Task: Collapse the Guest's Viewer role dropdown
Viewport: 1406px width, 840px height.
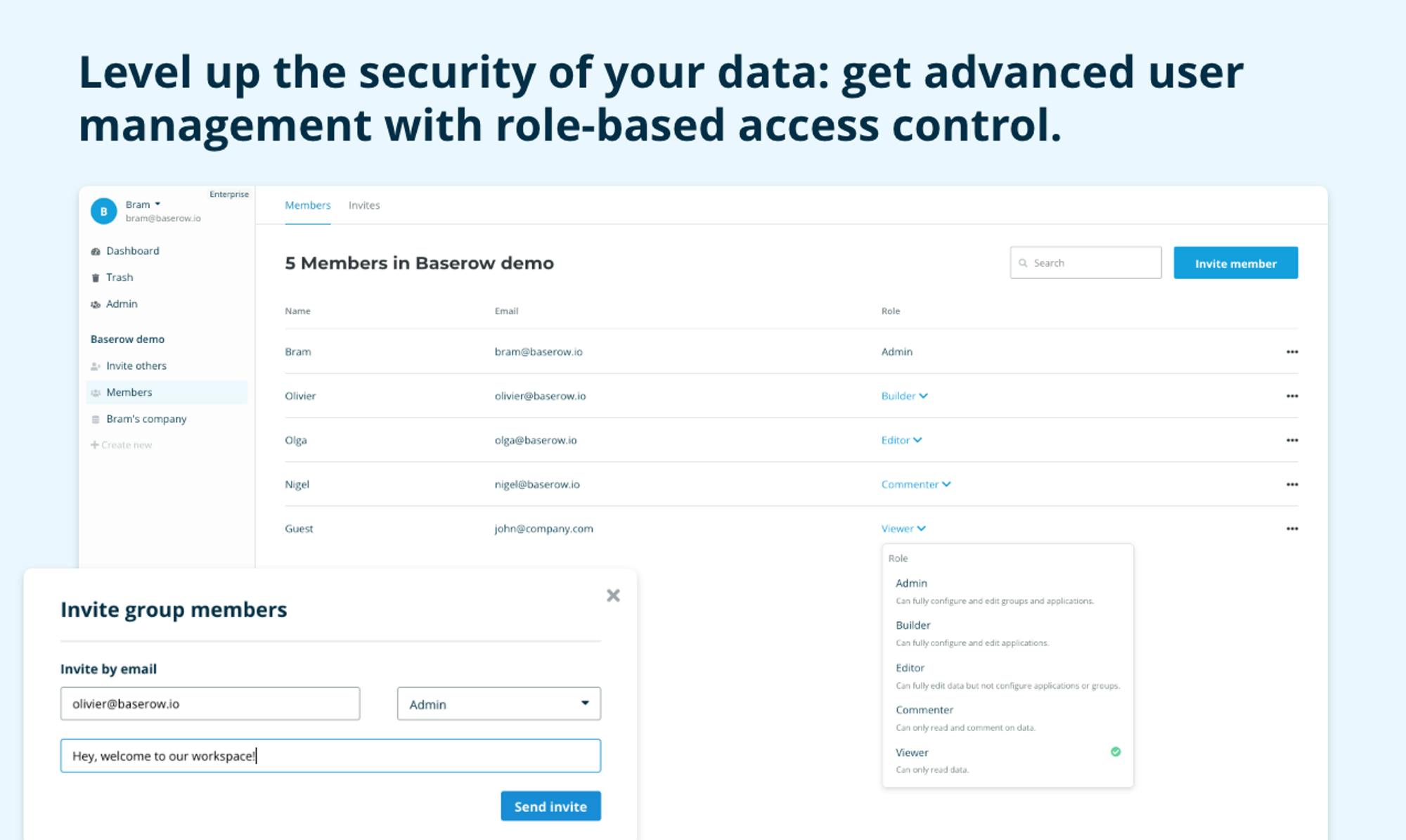Action: [x=903, y=529]
